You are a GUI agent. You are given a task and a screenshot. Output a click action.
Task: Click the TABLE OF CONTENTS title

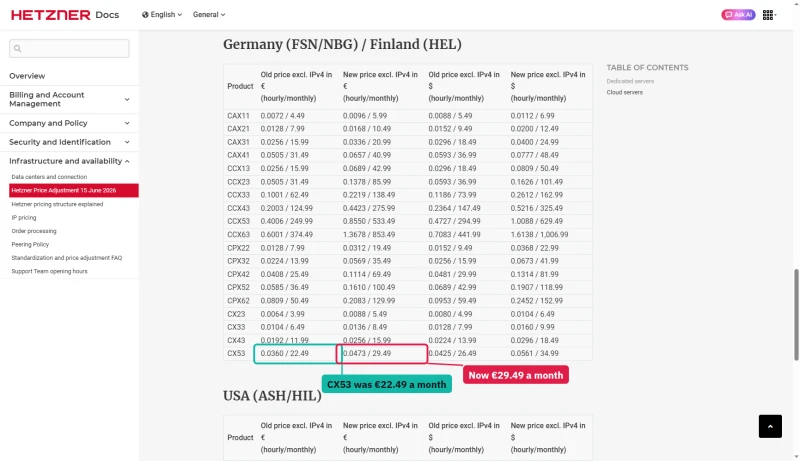pyautogui.click(x=647, y=67)
